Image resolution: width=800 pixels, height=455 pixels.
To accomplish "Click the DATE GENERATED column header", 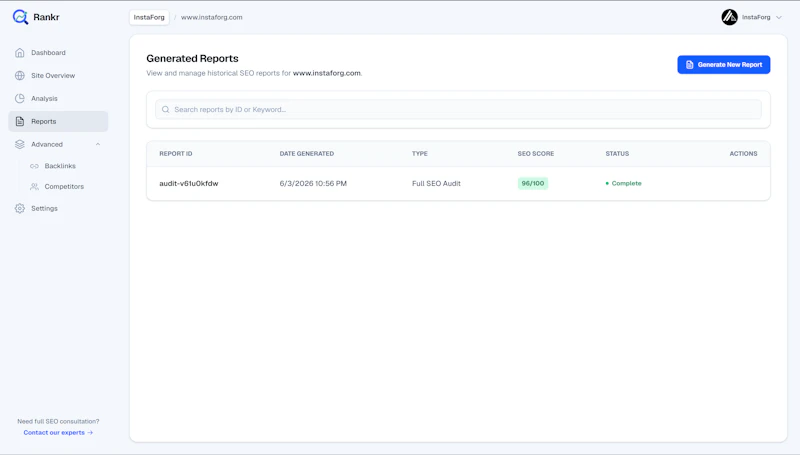I will click(x=307, y=154).
